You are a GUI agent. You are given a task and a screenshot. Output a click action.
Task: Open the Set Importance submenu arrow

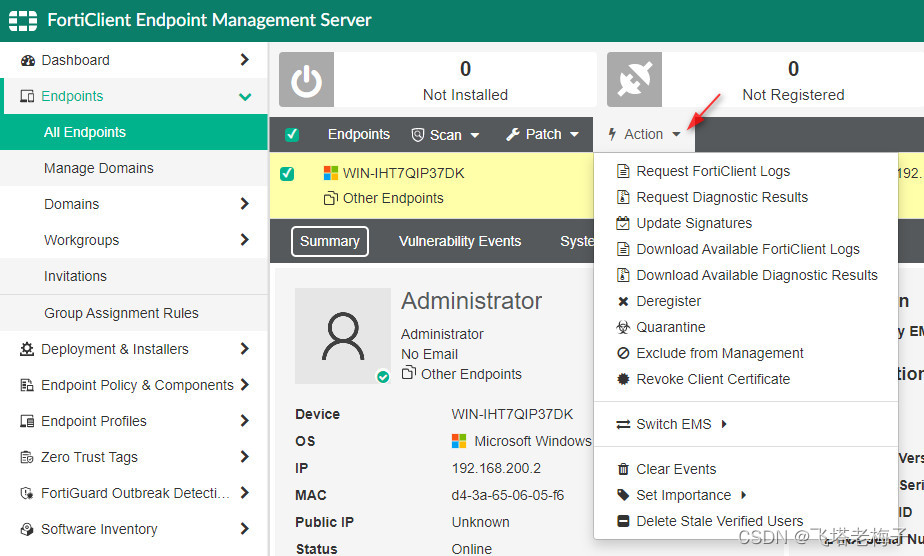744,495
